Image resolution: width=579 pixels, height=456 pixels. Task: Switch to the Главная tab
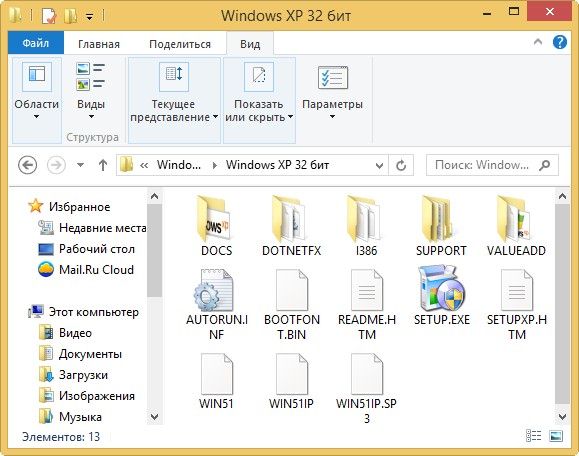(x=99, y=44)
